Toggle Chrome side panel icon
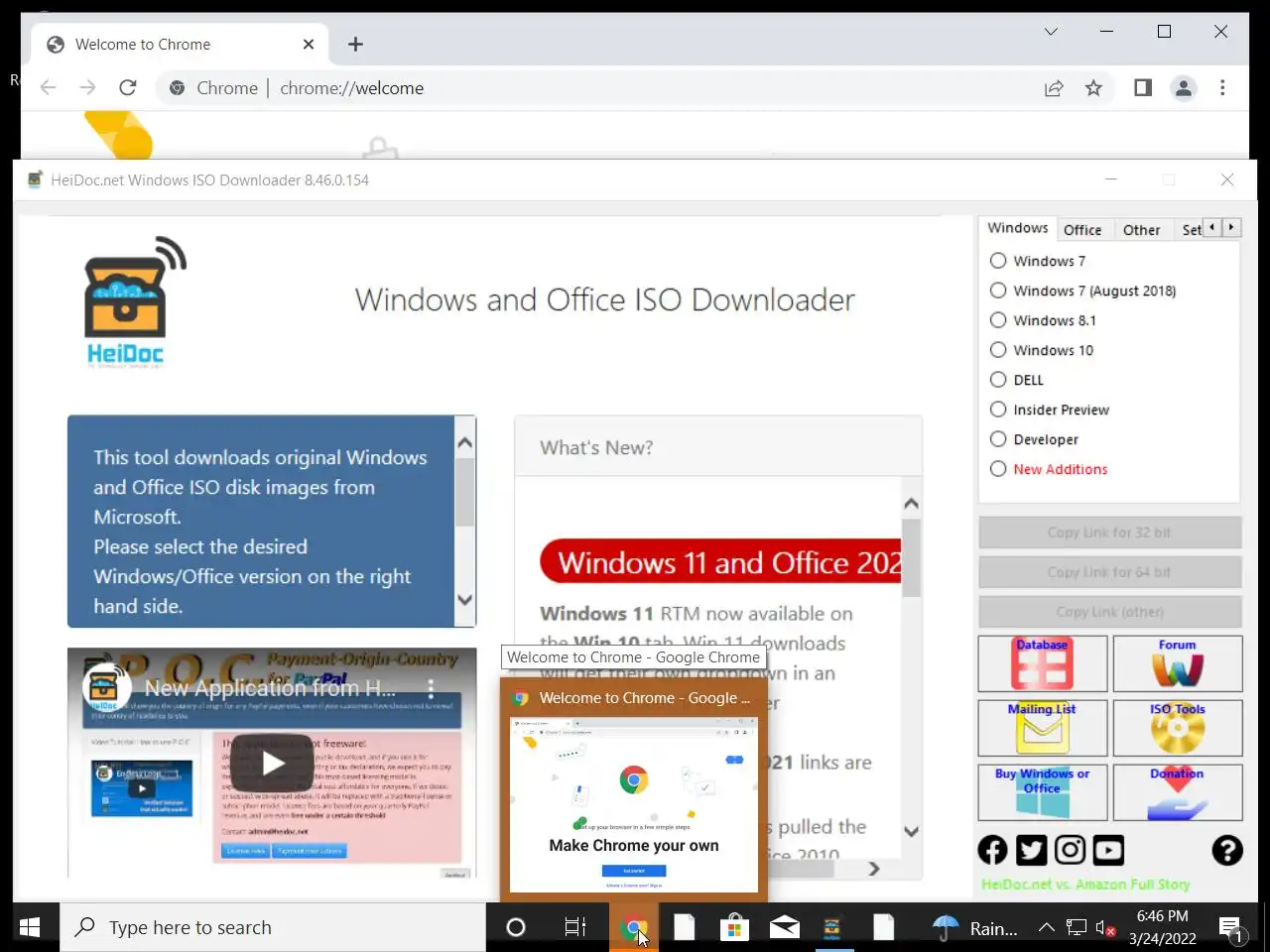The width and height of the screenshot is (1270, 952). point(1143,88)
